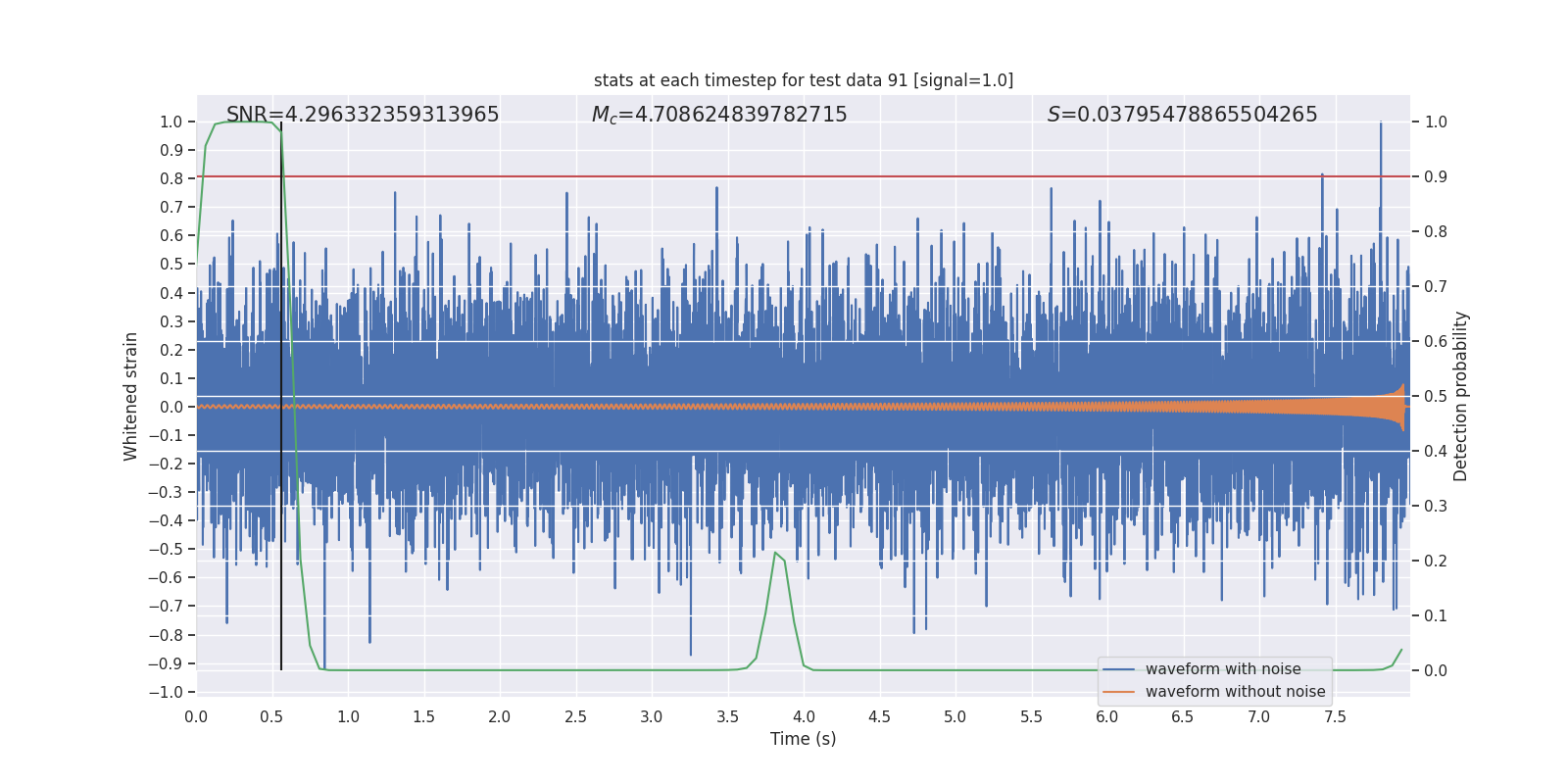
Task: Select the 'Whitened strain' y-axis label
Action: point(131,396)
